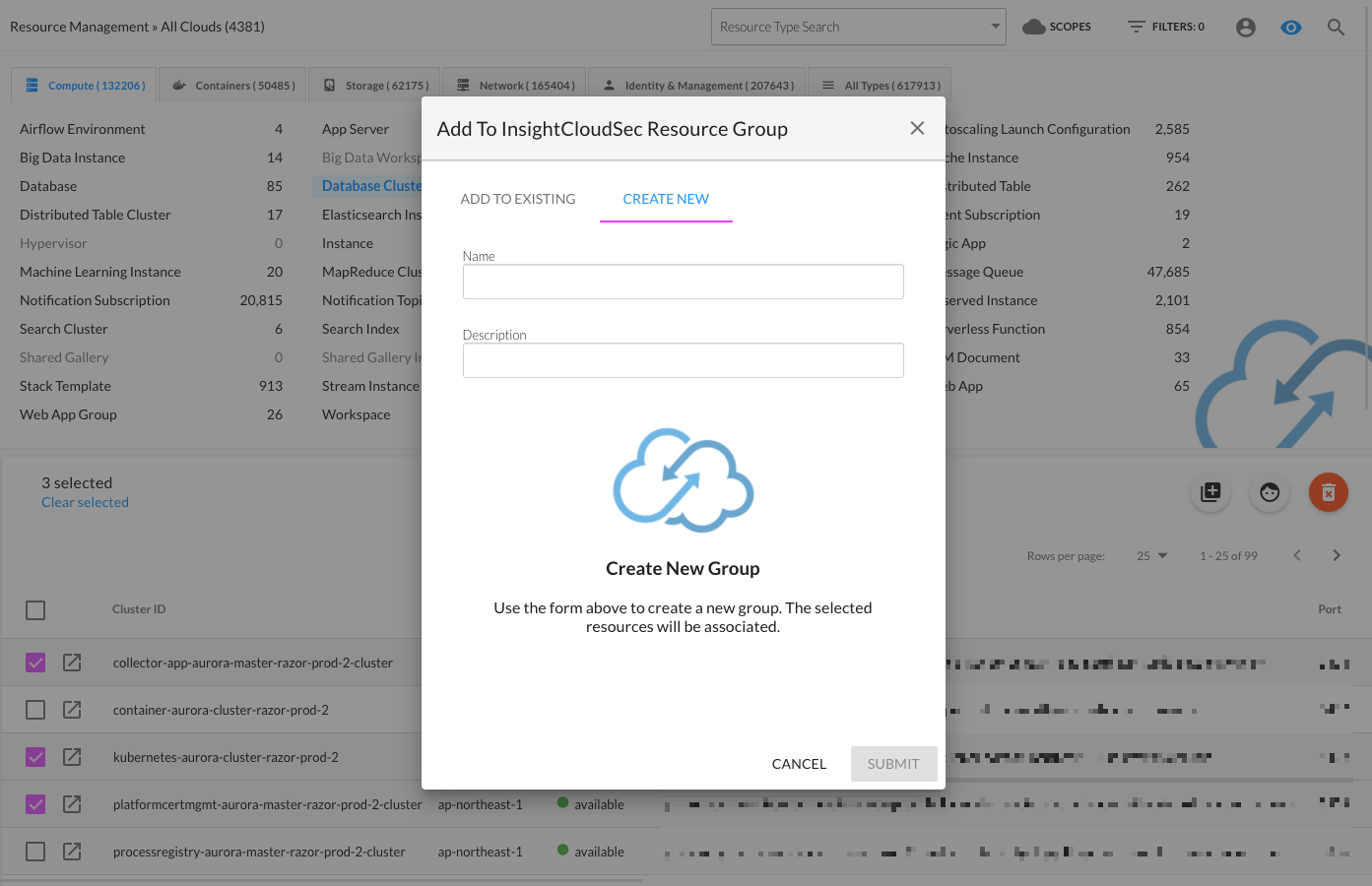Select the Containers tab

click(232, 86)
